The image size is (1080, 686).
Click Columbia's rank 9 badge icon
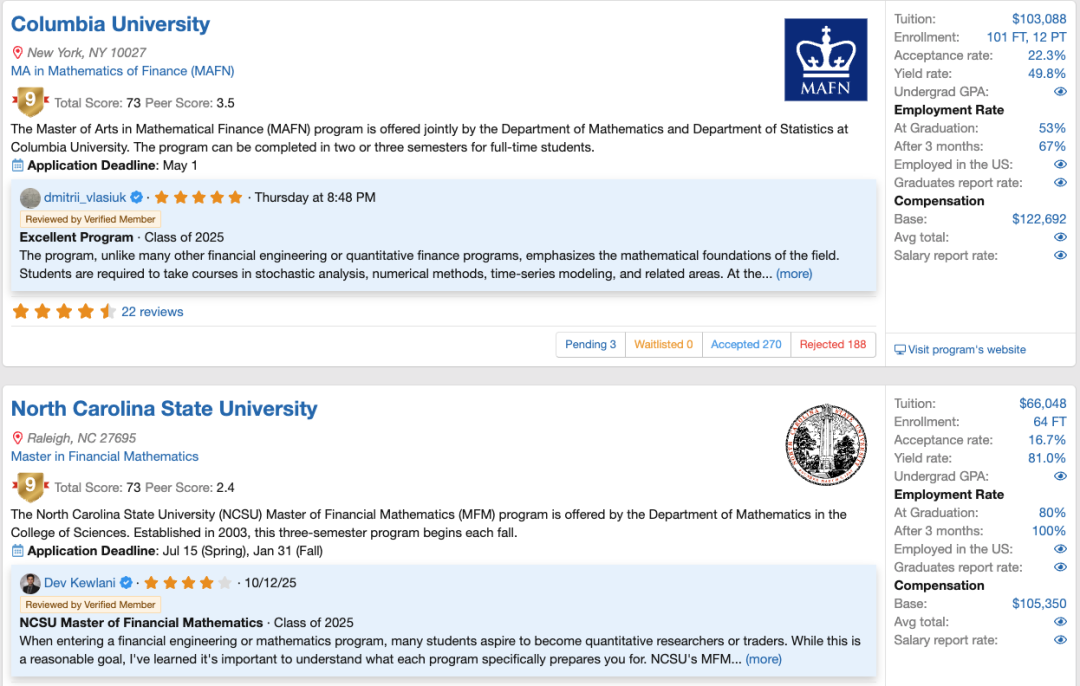click(30, 101)
